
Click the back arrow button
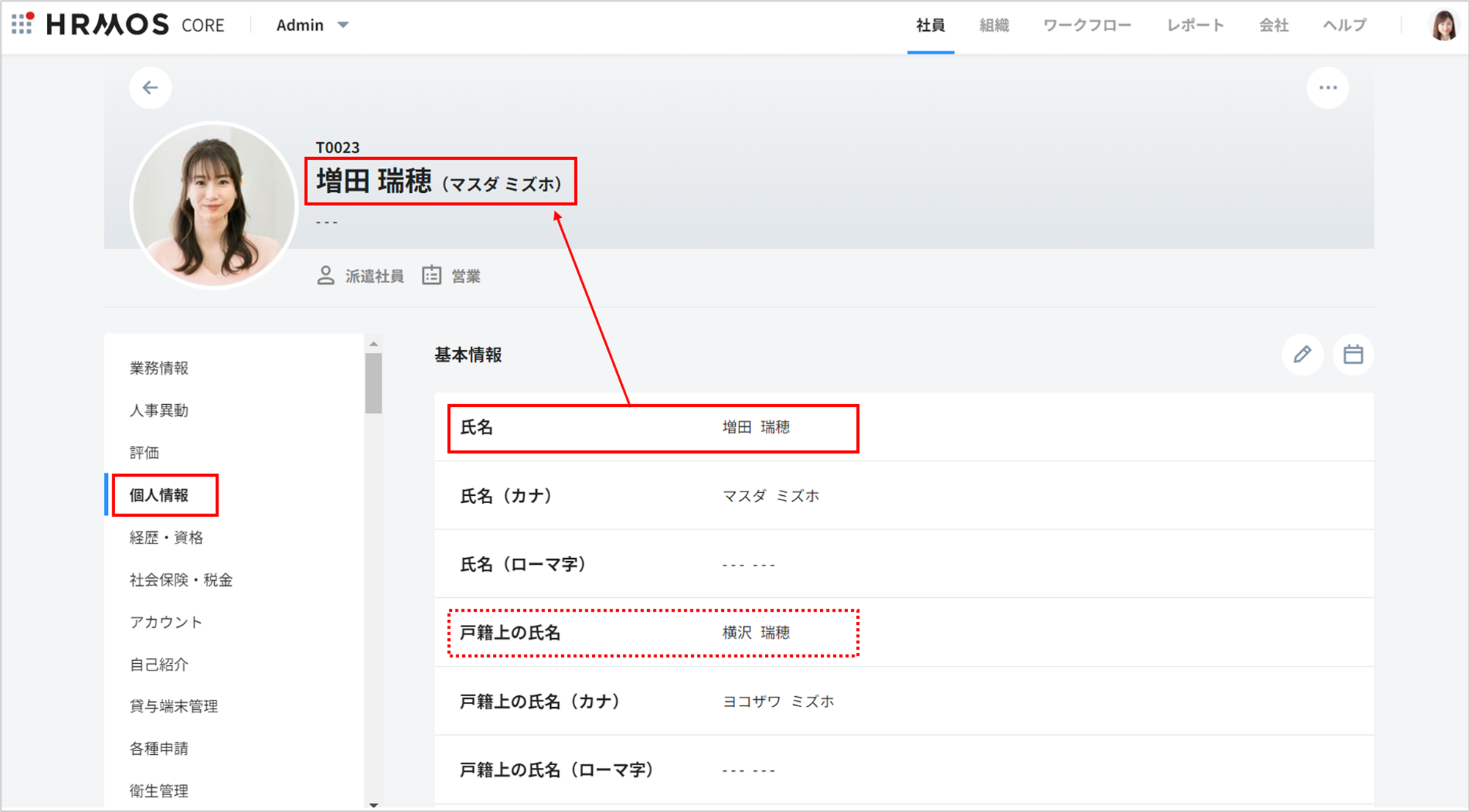click(150, 88)
